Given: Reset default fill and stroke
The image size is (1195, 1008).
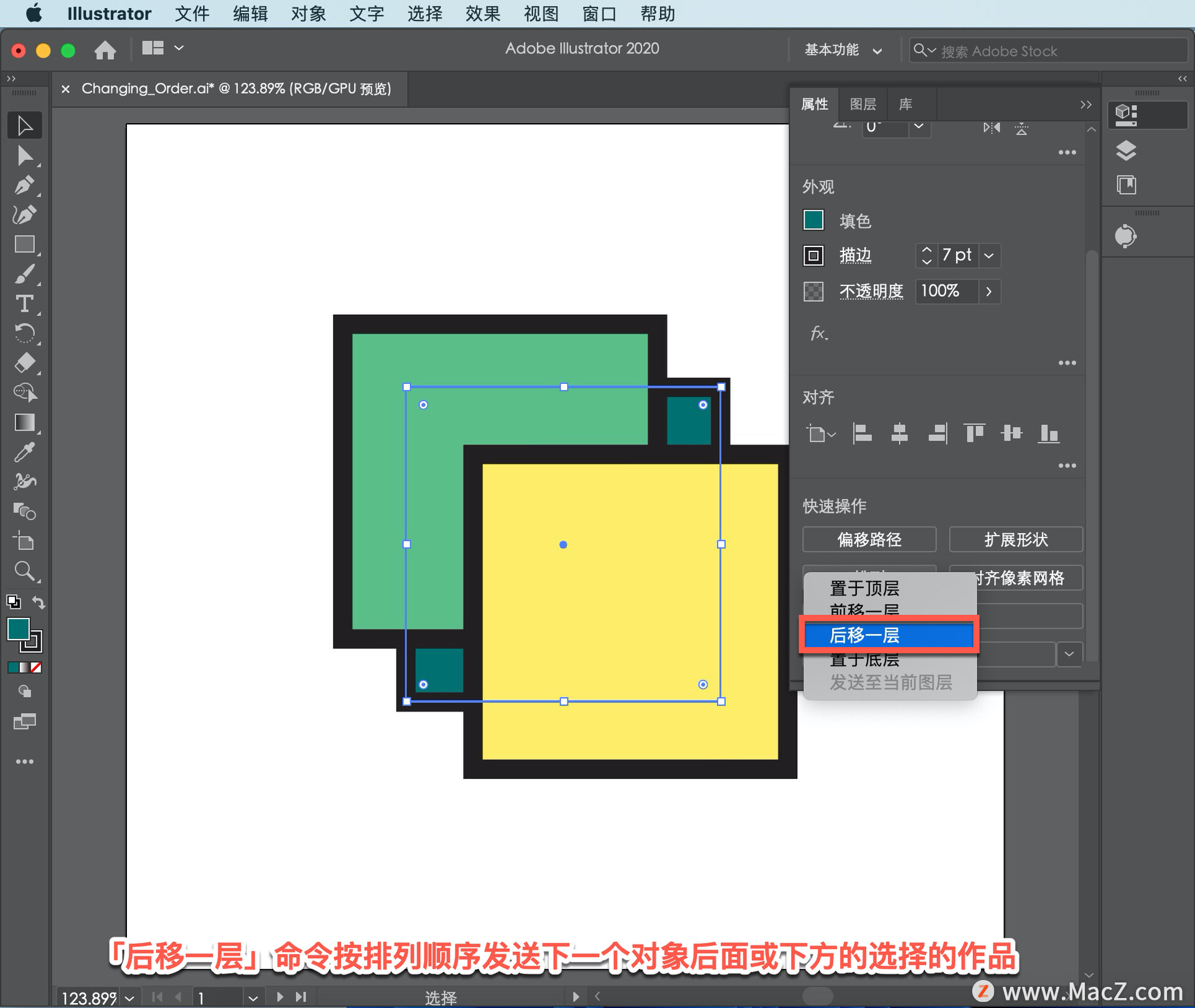Looking at the screenshot, I should [13, 602].
